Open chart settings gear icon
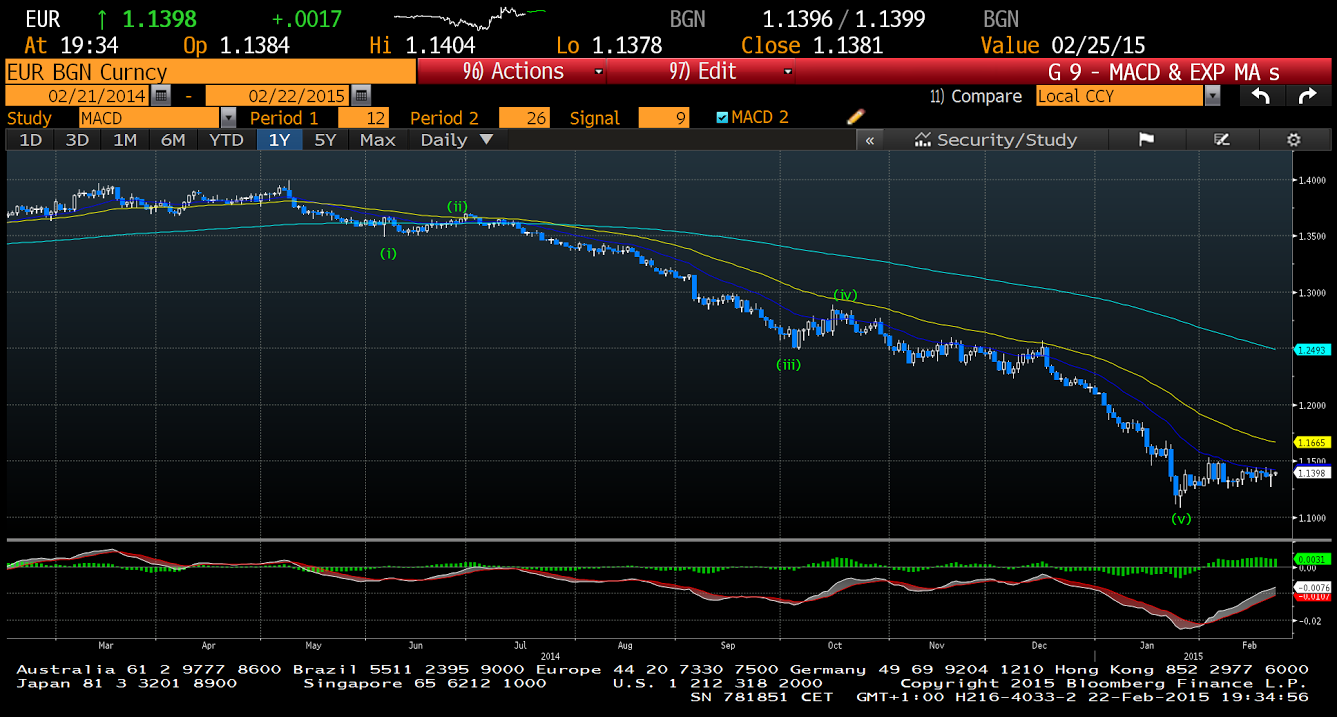Image resolution: width=1337 pixels, height=717 pixels. tap(1293, 140)
